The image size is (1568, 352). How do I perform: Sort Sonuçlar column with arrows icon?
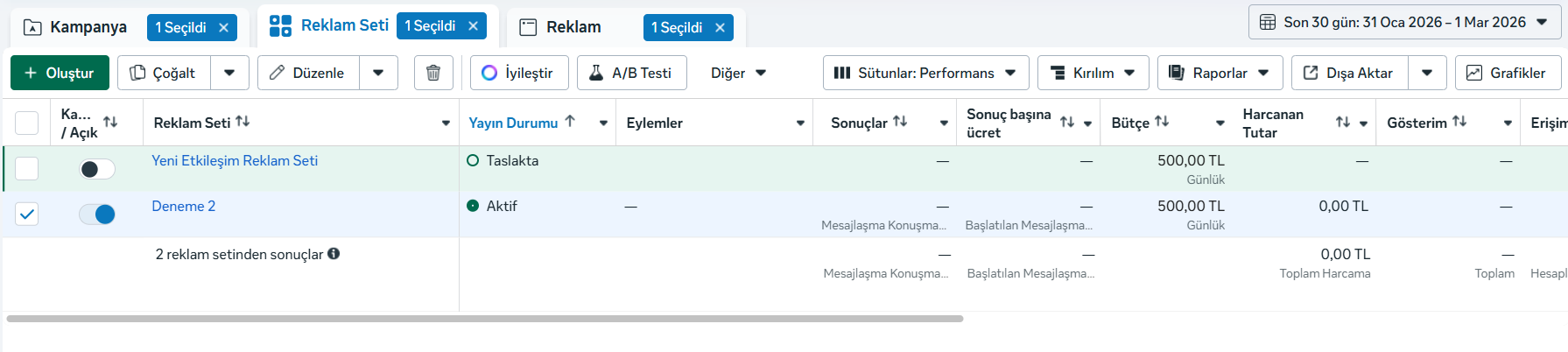(x=900, y=122)
